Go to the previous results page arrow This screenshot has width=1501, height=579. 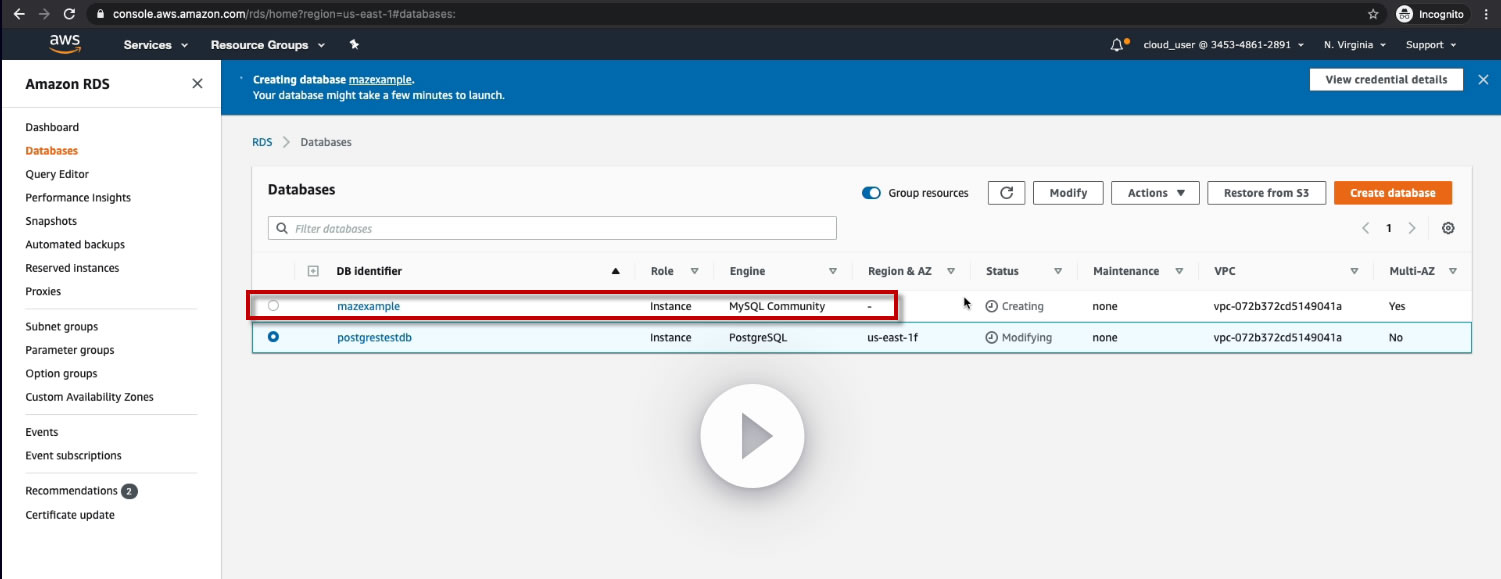(x=1366, y=228)
